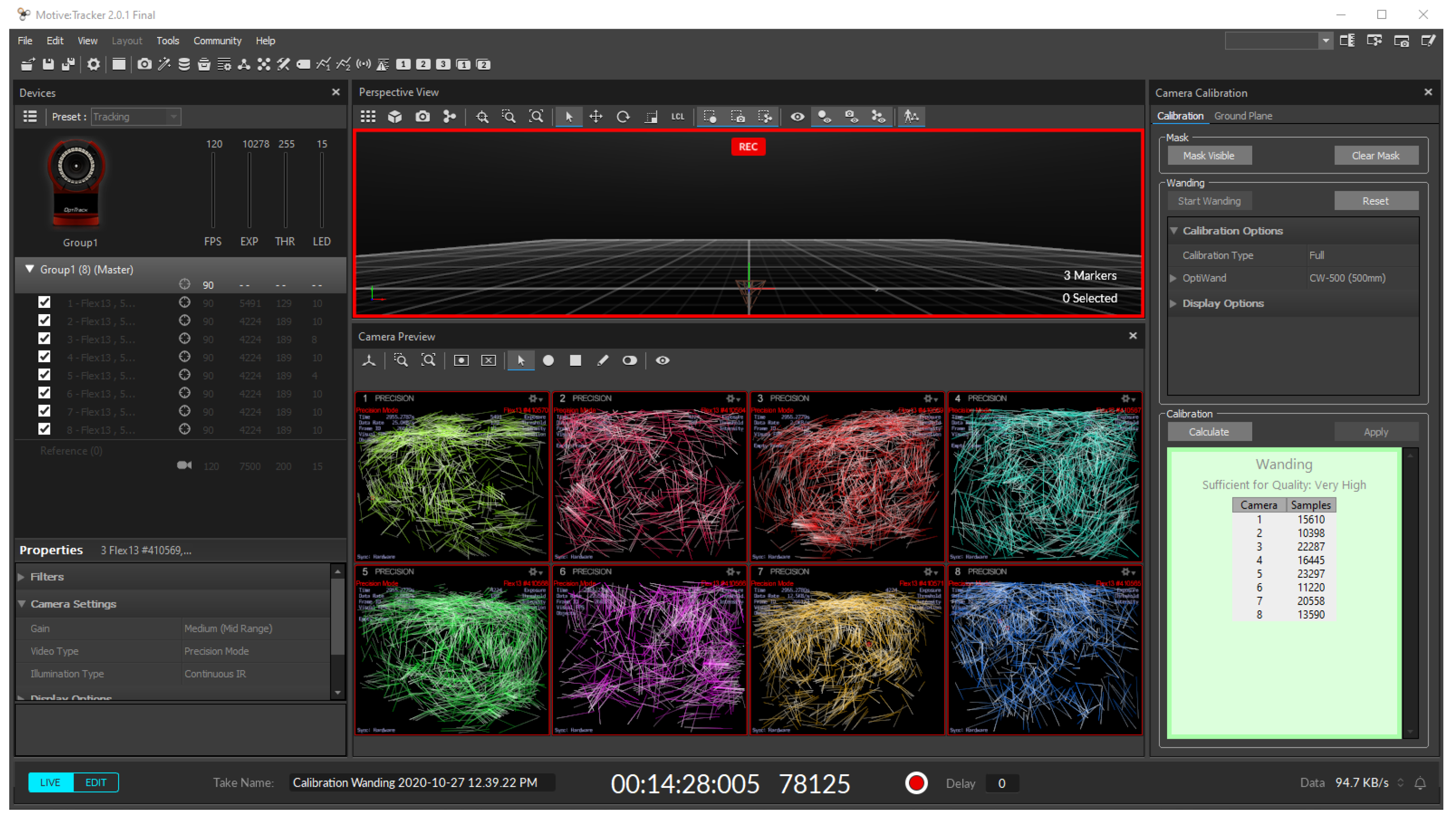Click the pencil draw-mask tool in Camera Preview
1456x818 pixels.
603,361
